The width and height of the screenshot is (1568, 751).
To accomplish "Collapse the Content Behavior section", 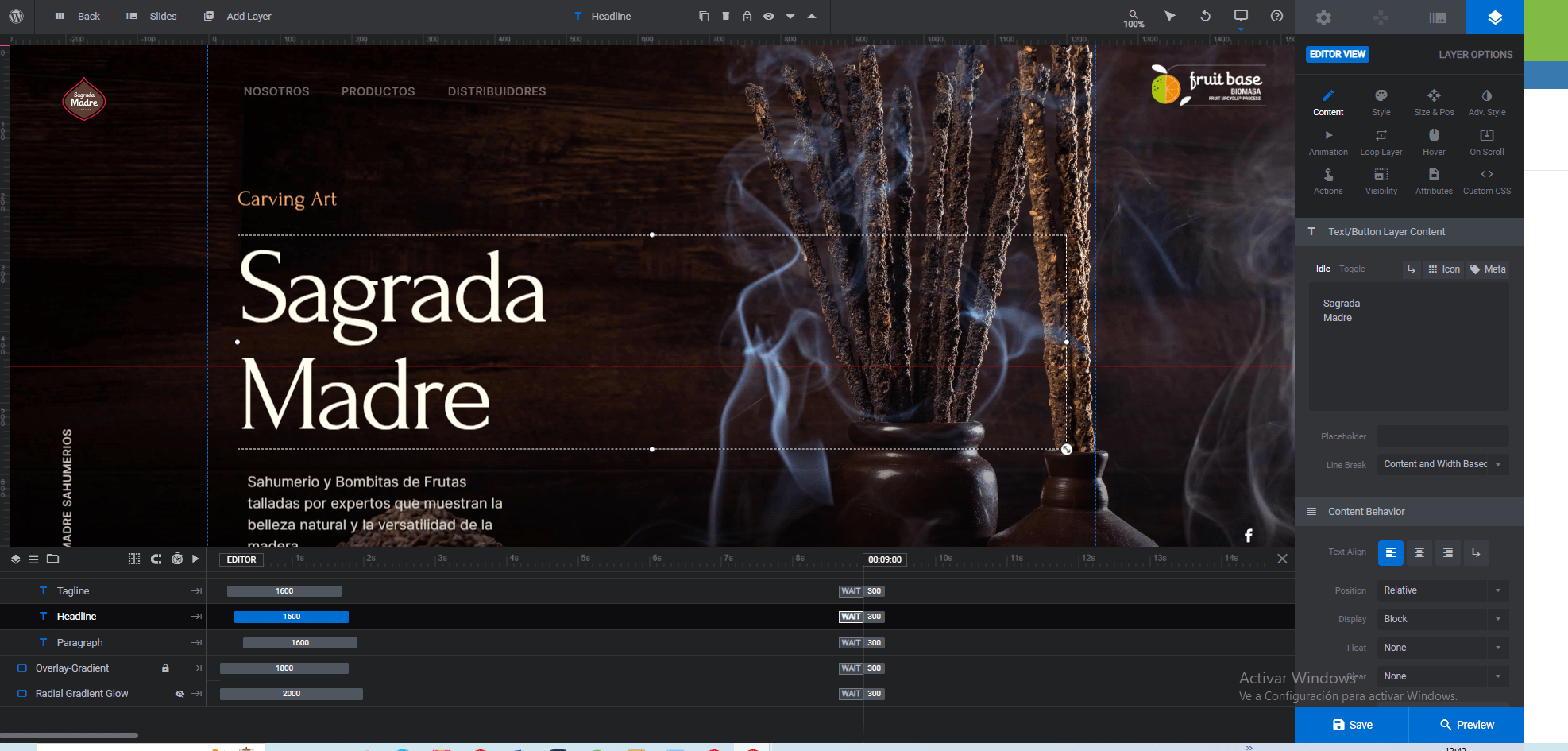I will pos(1409,512).
